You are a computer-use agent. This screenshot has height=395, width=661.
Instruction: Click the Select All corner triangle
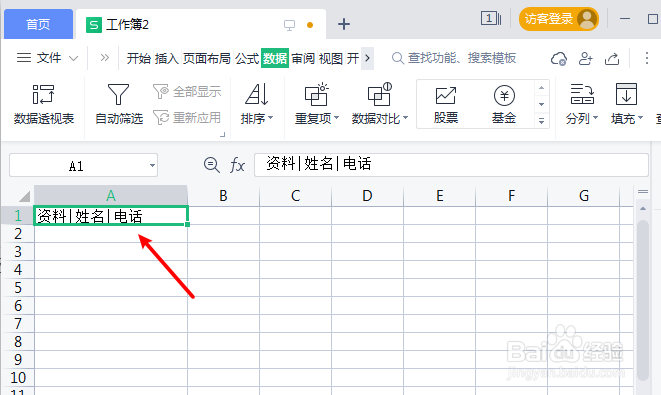point(24,196)
